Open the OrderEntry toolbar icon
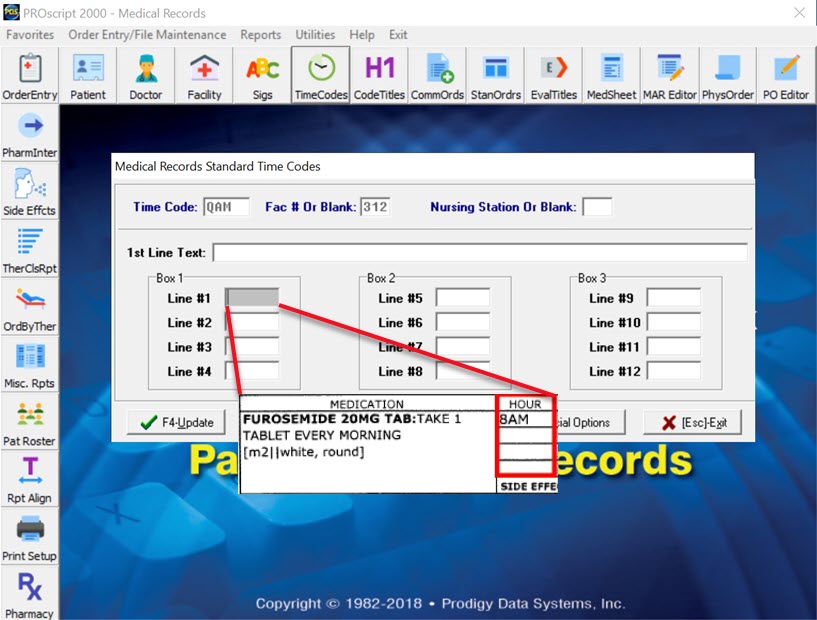The height and width of the screenshot is (620, 817). click(29, 76)
